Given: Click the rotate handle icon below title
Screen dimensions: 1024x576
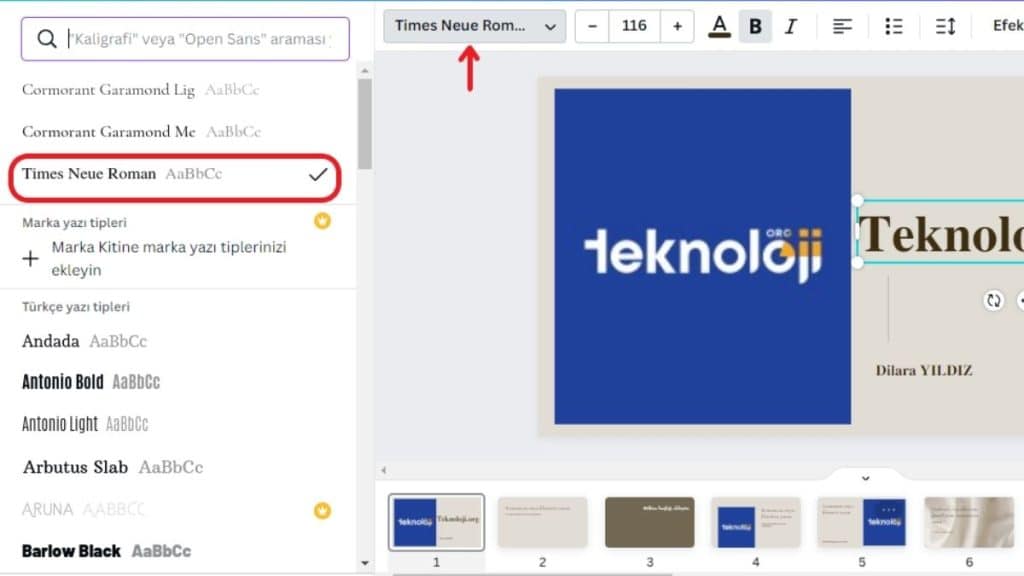Looking at the screenshot, I should click(993, 300).
